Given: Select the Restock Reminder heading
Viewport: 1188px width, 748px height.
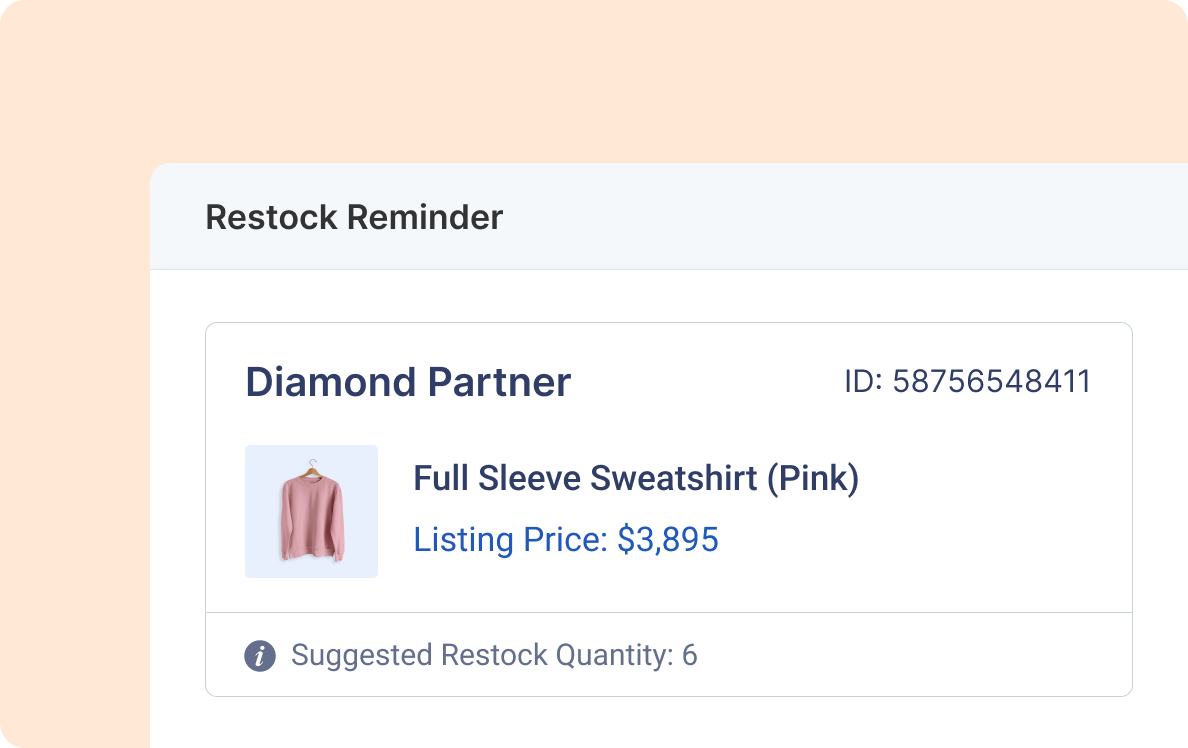Looking at the screenshot, I should coord(354,217).
